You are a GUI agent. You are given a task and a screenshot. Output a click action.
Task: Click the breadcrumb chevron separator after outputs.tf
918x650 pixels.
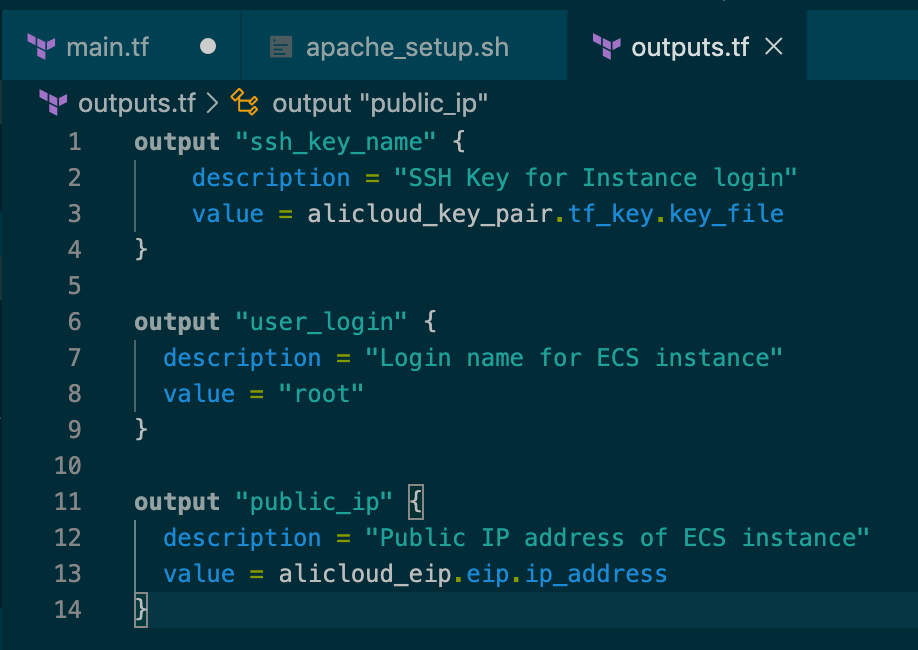pos(212,103)
